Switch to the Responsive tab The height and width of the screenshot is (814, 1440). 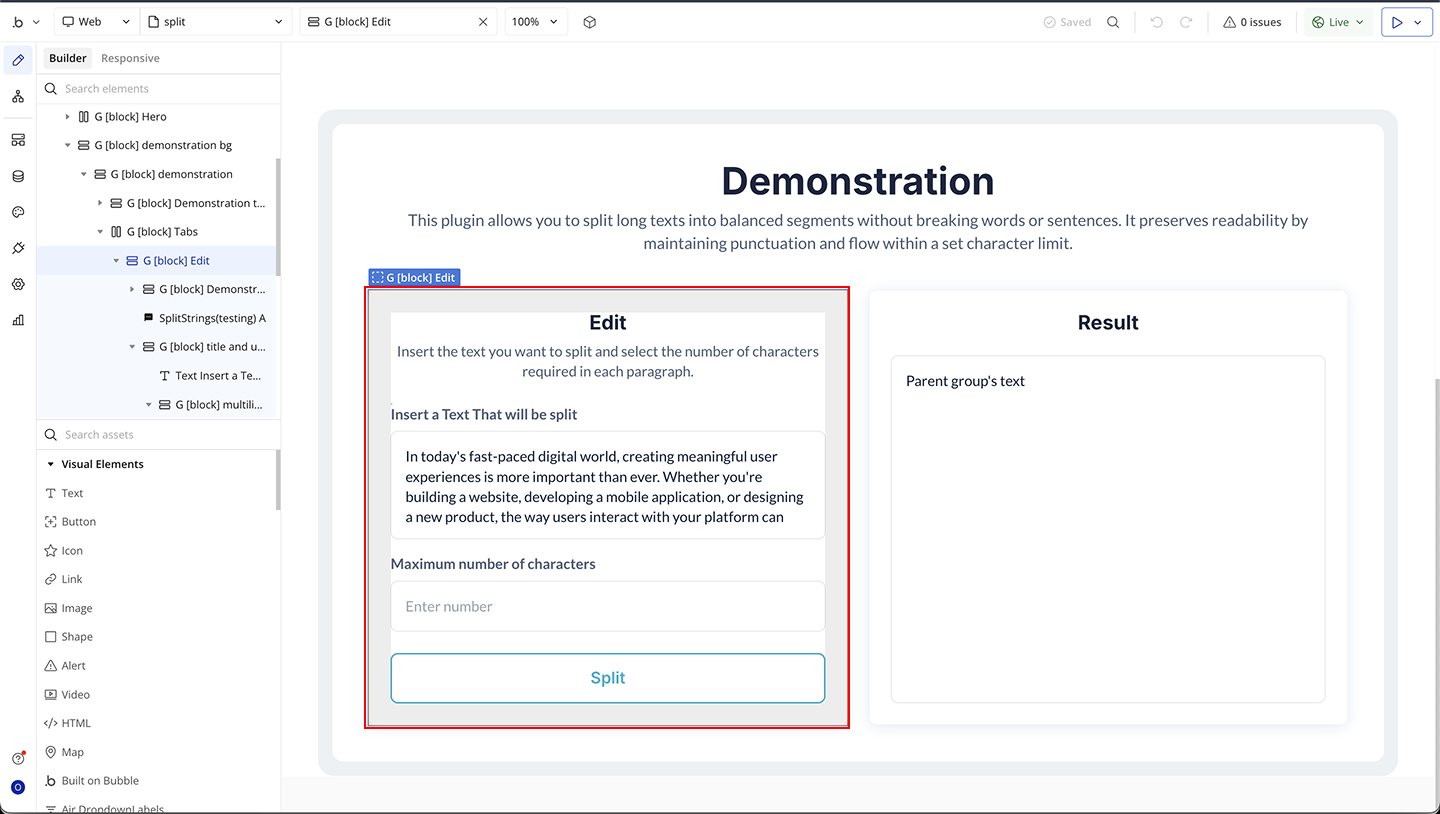coord(130,58)
